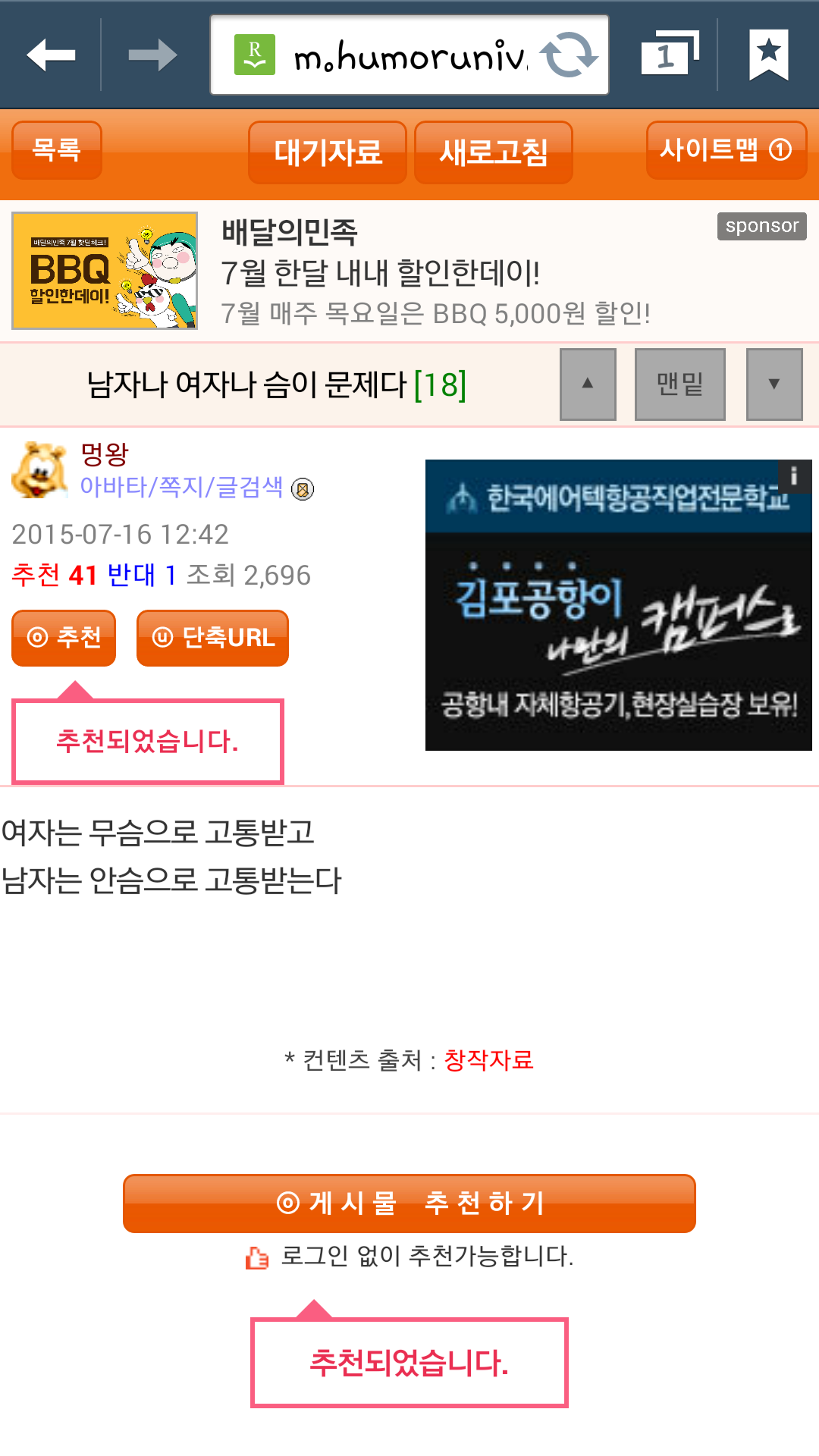Click the 게시물 추천하기 wide button

(409, 1203)
